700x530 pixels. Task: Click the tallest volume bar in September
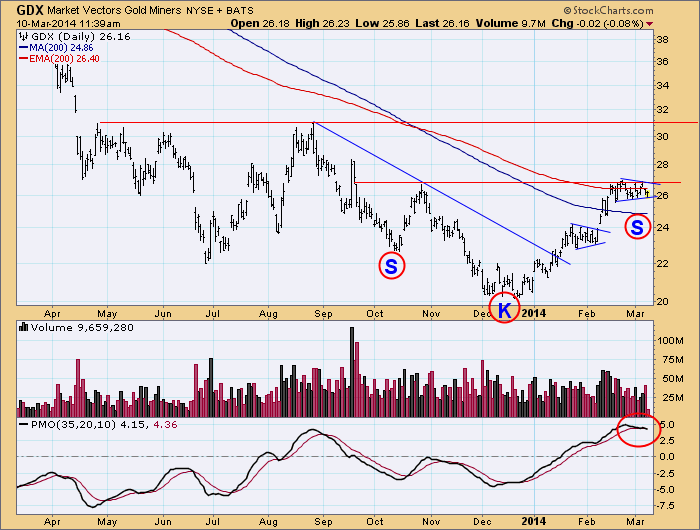point(352,372)
